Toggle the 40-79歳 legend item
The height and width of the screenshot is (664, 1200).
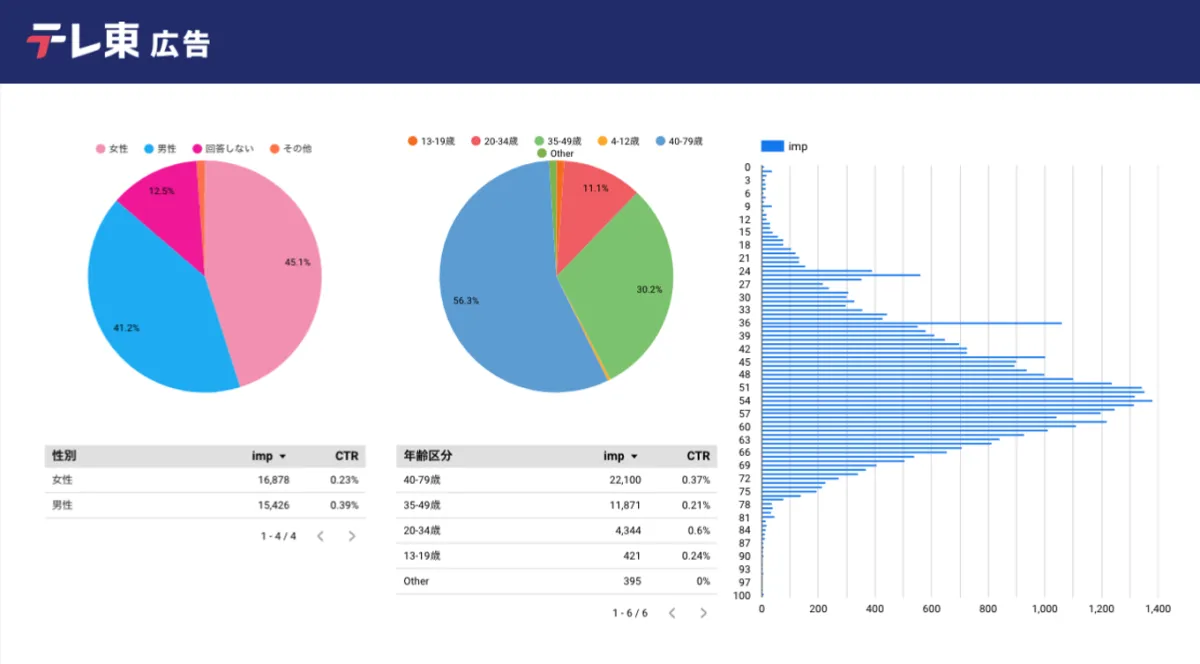(679, 141)
